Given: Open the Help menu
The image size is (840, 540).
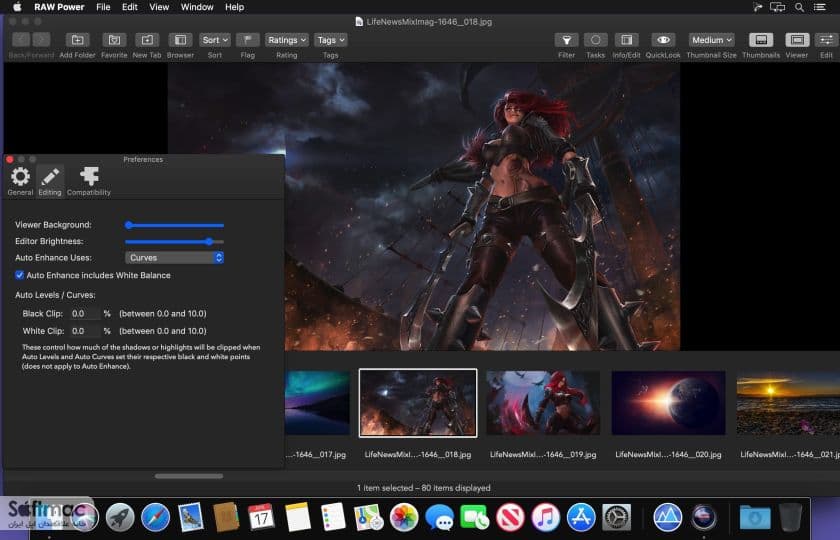Looking at the screenshot, I should click(x=235, y=7).
